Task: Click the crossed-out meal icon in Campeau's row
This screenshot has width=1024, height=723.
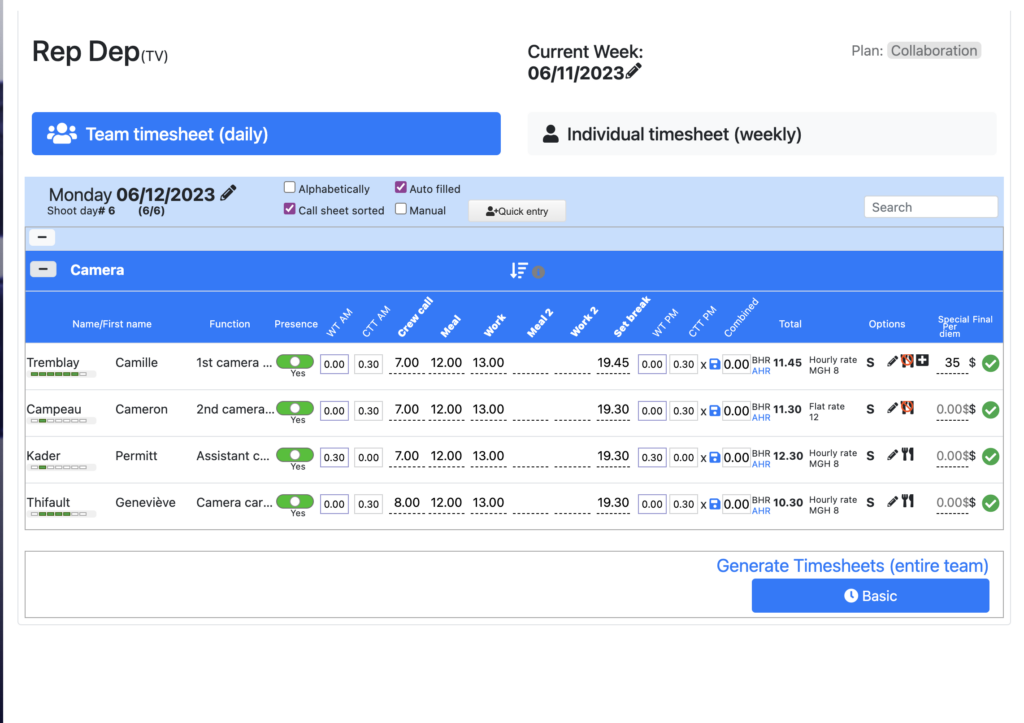Action: point(908,408)
